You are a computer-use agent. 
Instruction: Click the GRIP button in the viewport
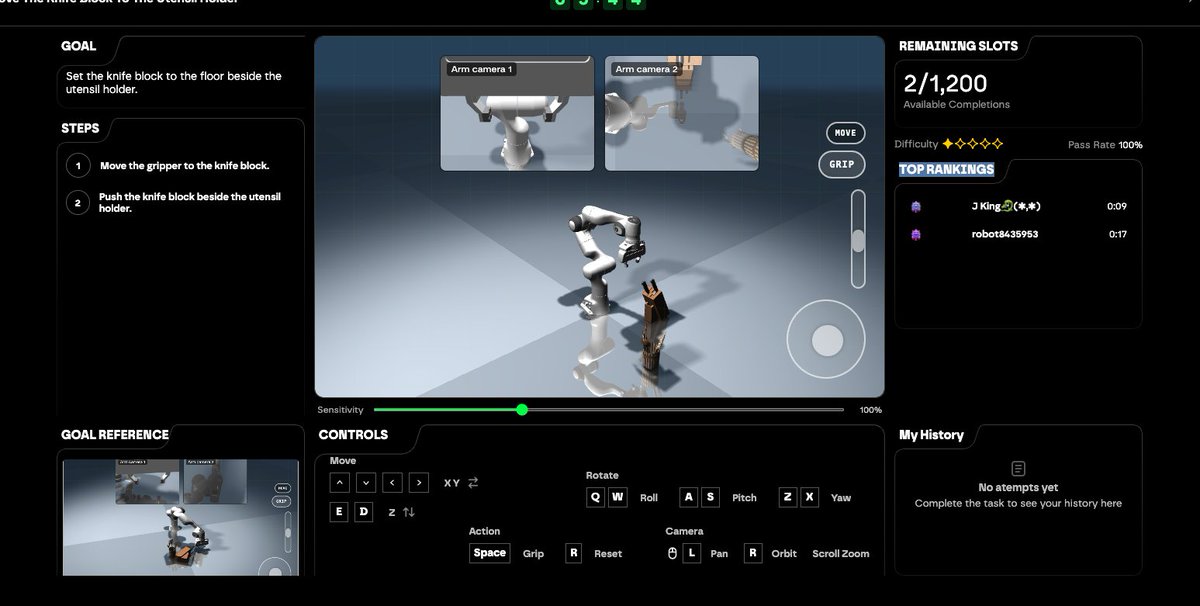coord(842,164)
